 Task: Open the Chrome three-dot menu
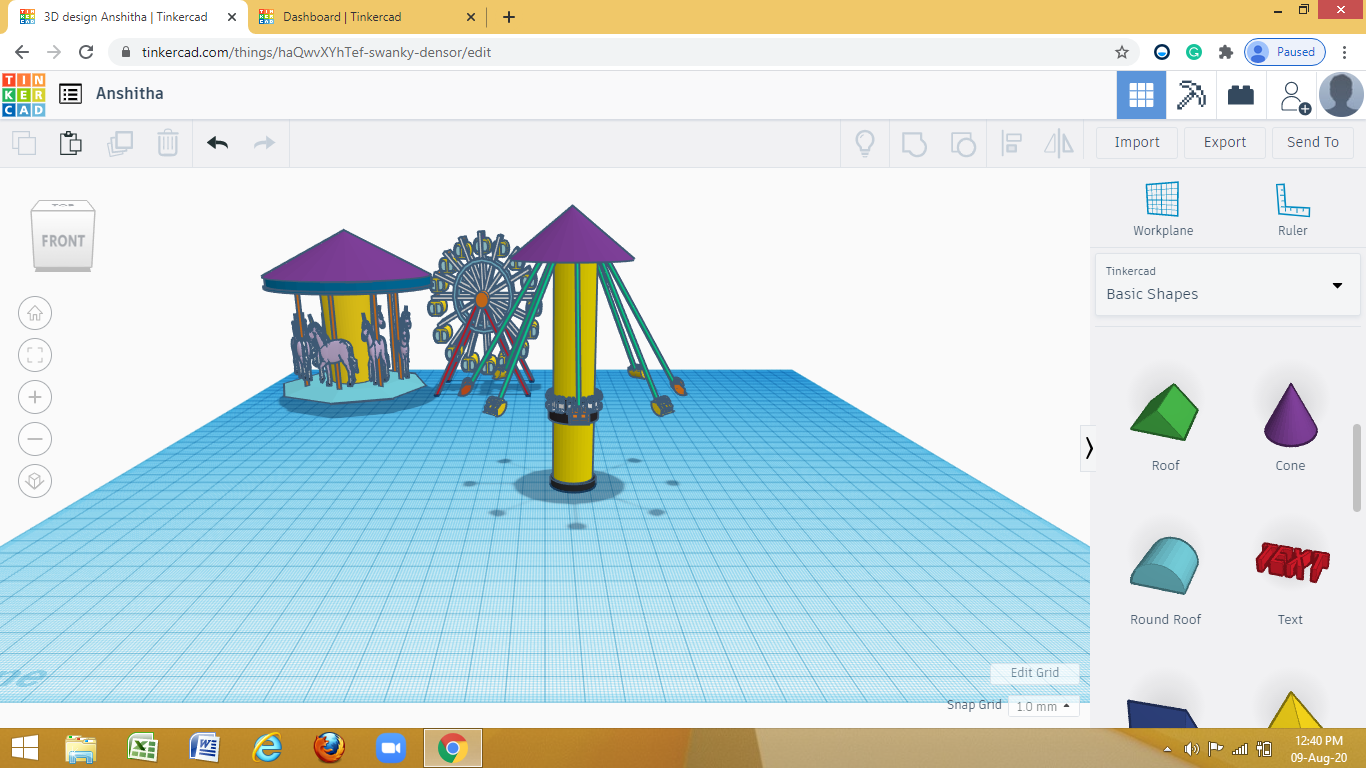click(1345, 52)
